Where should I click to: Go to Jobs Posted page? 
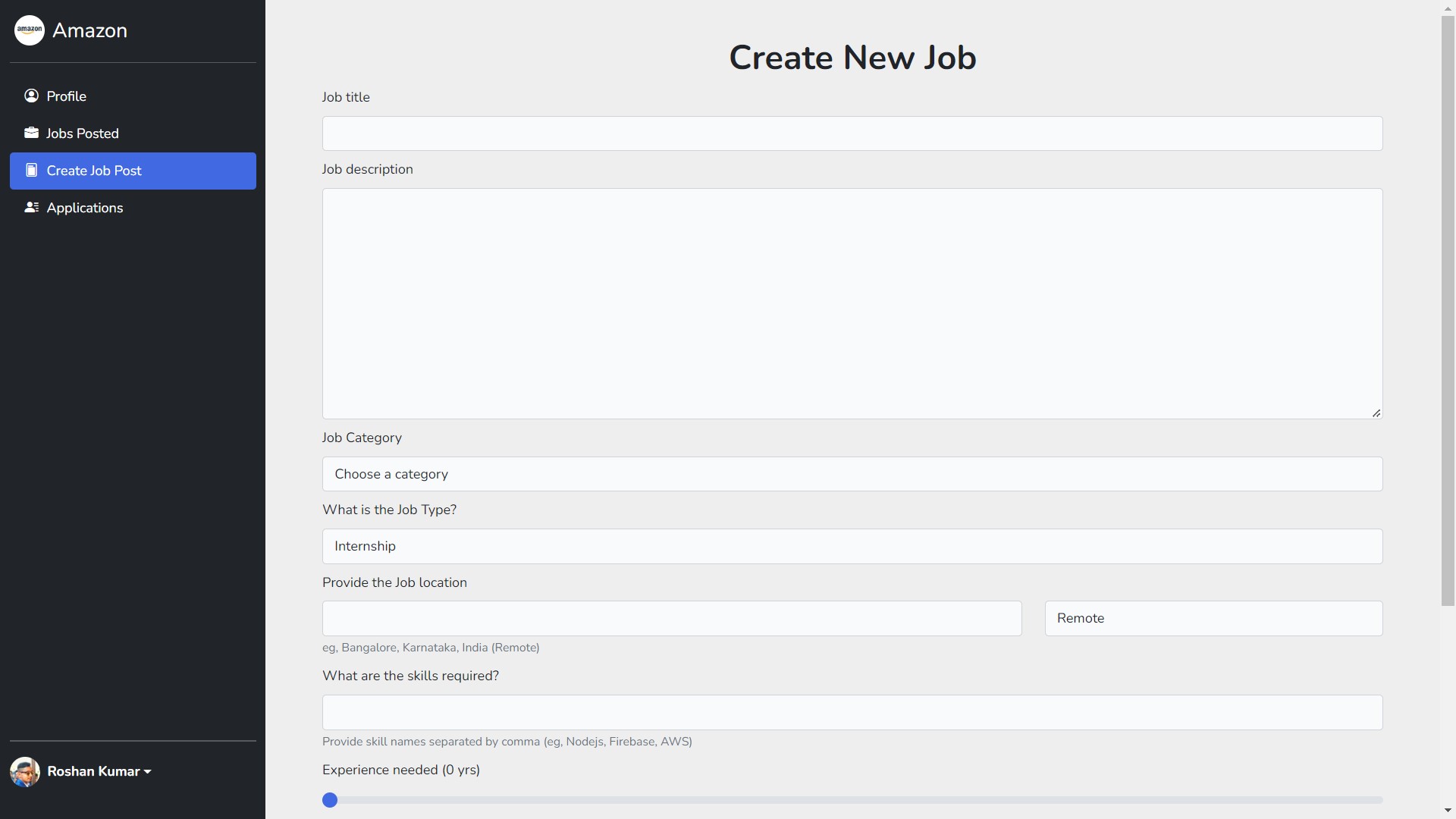click(x=83, y=133)
